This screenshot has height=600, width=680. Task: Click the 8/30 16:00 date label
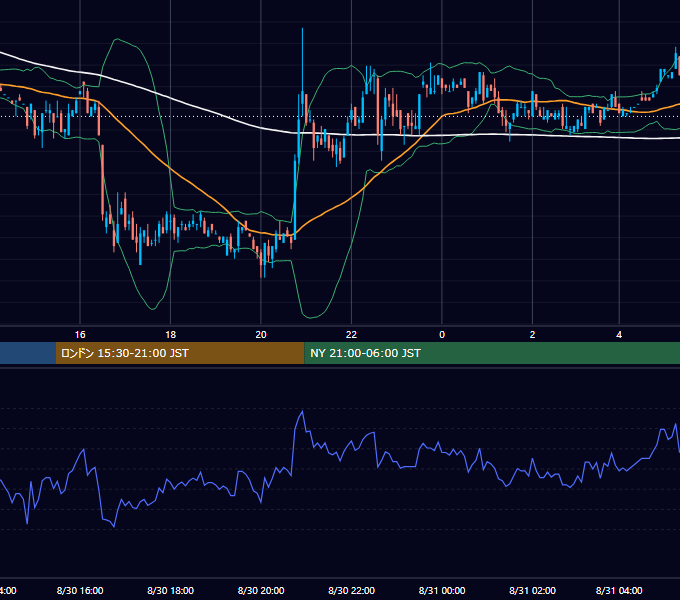click(x=80, y=590)
